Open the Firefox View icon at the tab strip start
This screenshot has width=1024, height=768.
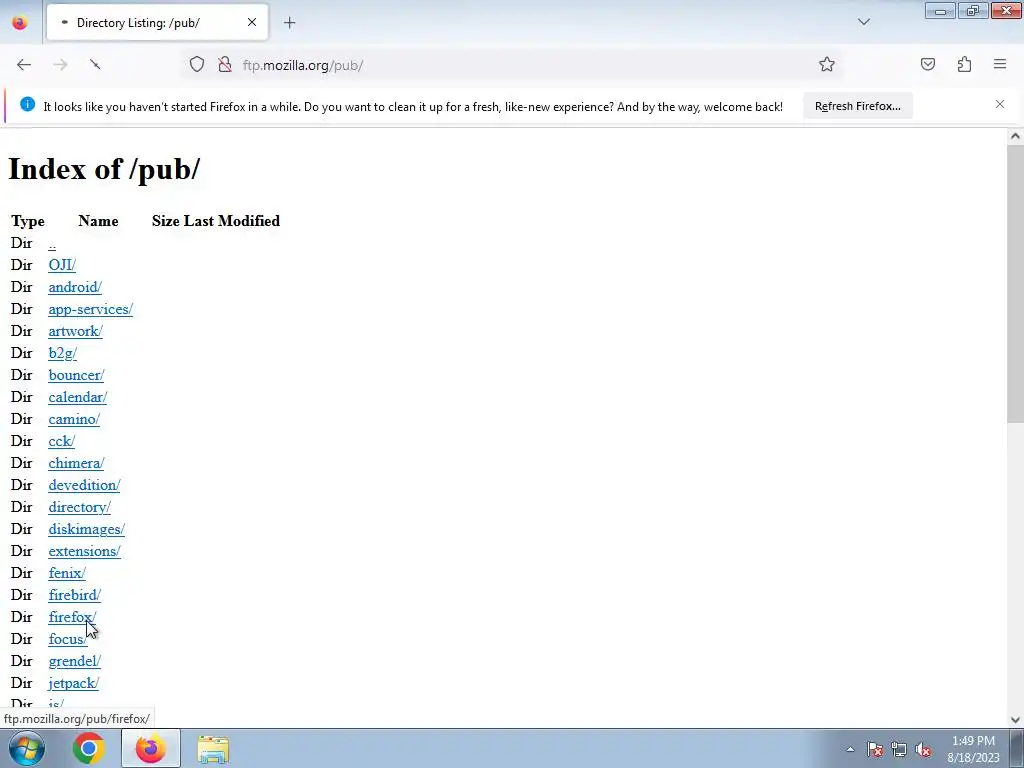pyautogui.click(x=20, y=23)
